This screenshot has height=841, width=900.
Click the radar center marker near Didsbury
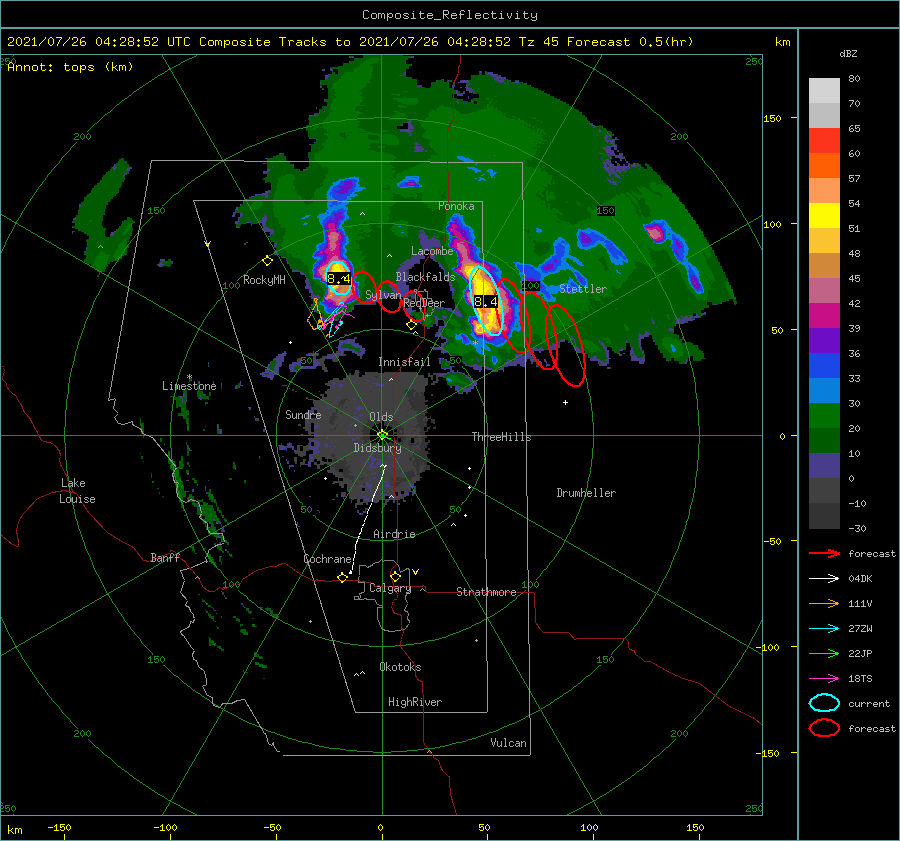(x=382, y=435)
